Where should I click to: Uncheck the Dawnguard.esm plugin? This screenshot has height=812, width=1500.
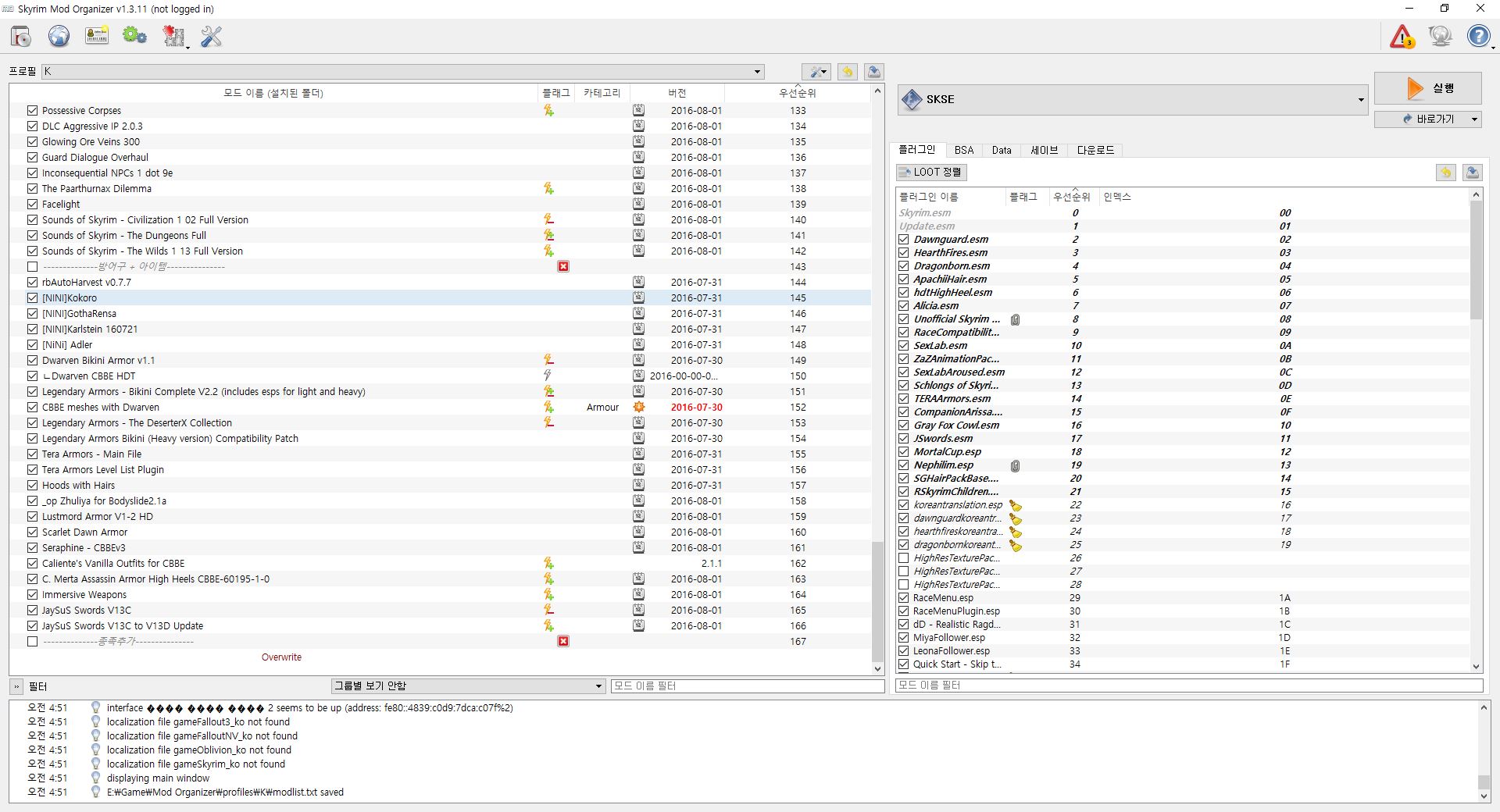904,239
